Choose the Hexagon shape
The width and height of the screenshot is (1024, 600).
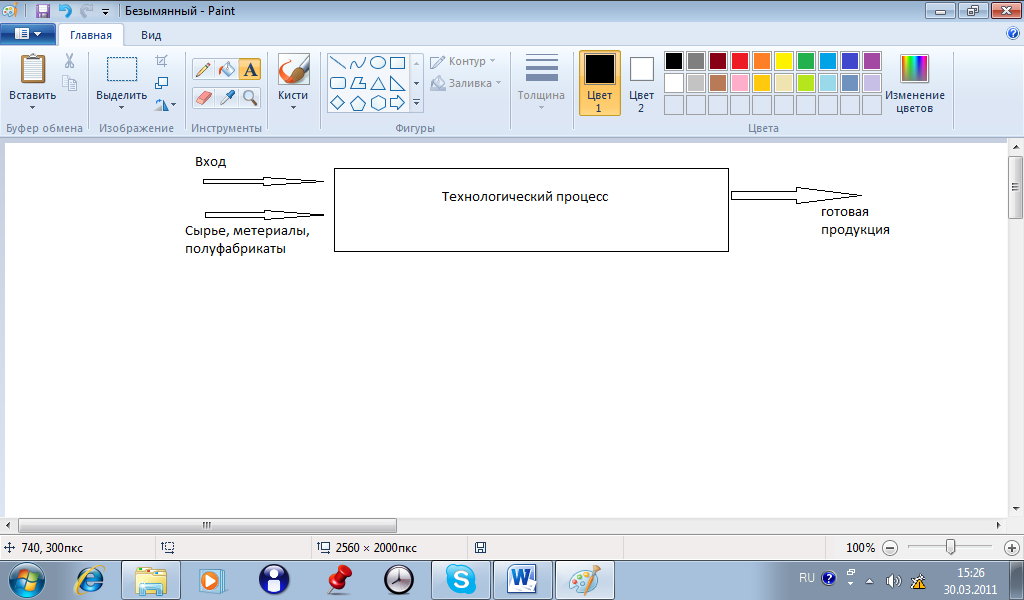pos(378,103)
